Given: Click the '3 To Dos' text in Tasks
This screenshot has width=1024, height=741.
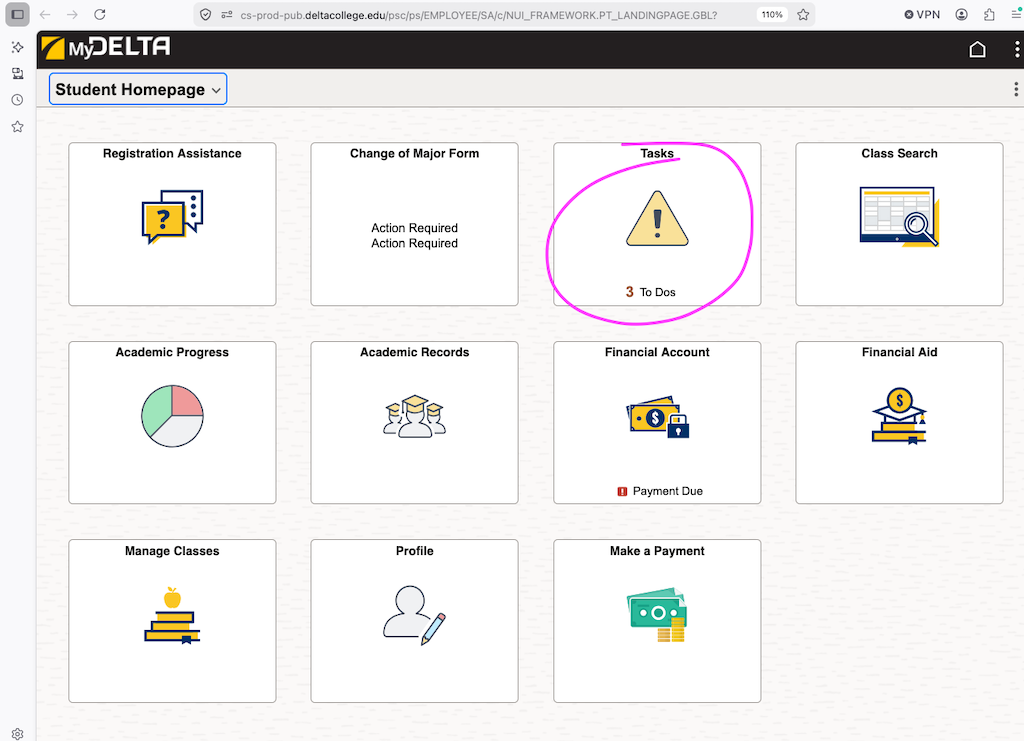Looking at the screenshot, I should point(650,292).
